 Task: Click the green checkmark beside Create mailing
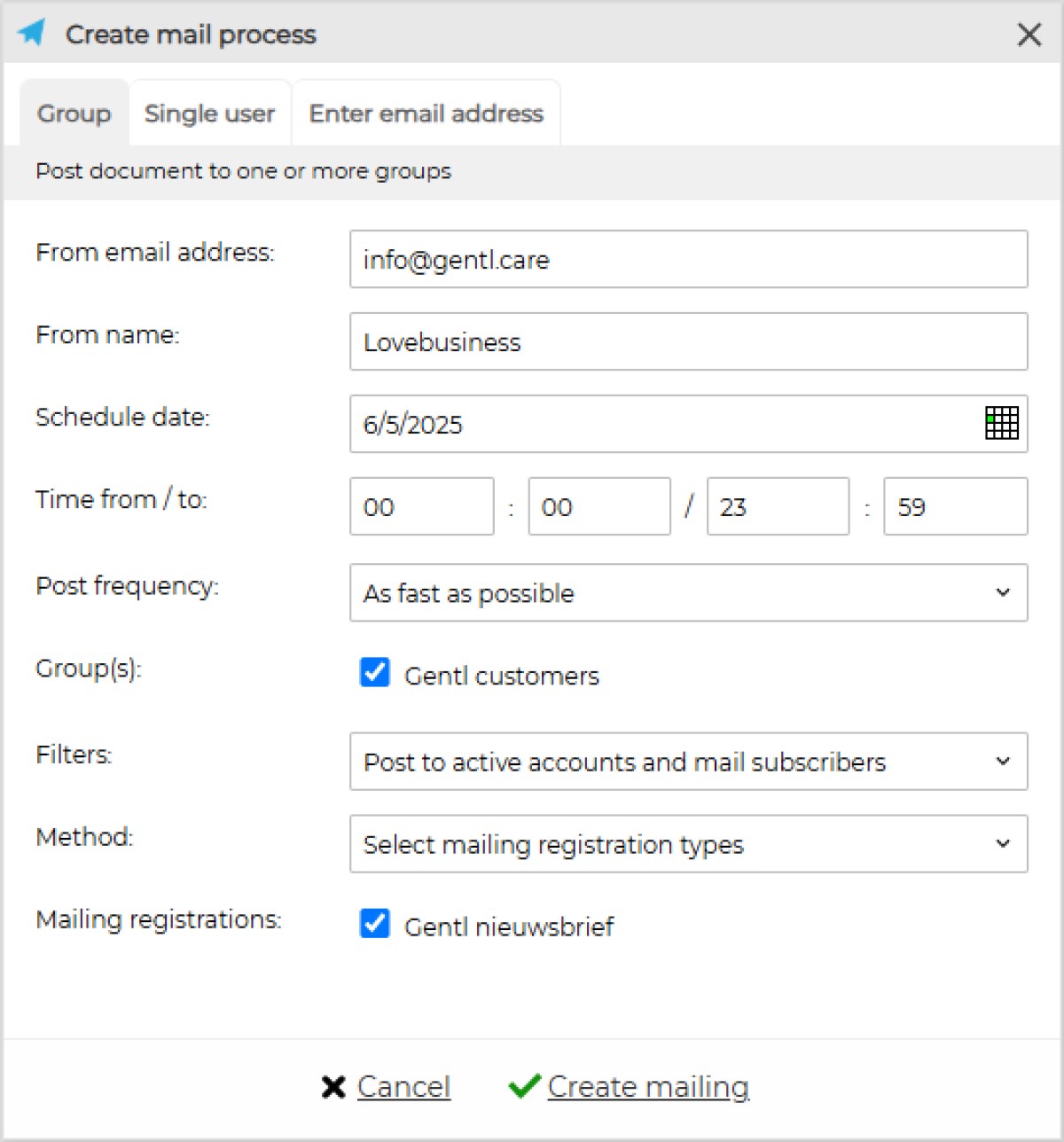[x=524, y=1086]
